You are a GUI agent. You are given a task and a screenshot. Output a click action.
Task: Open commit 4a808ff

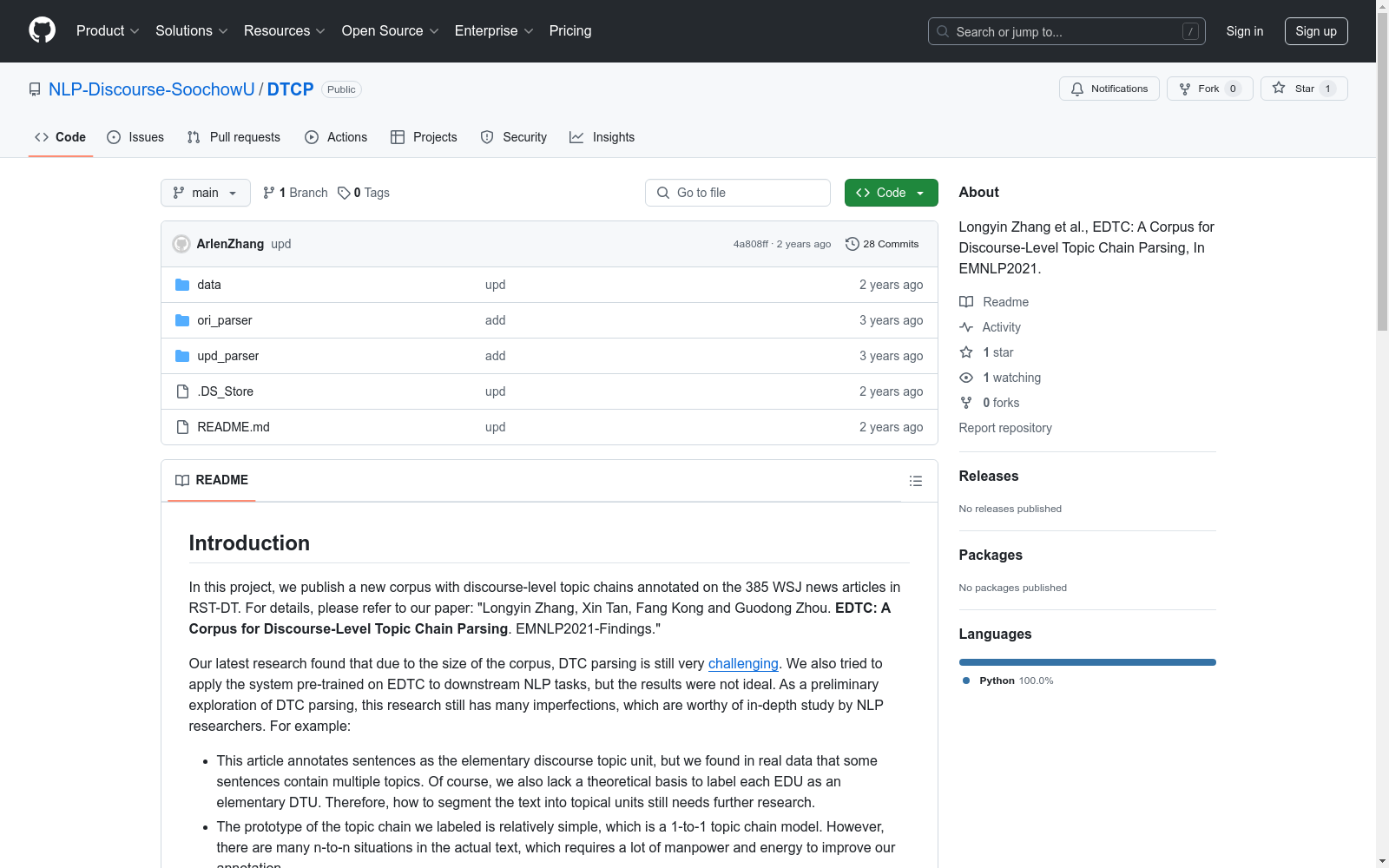[750, 244]
